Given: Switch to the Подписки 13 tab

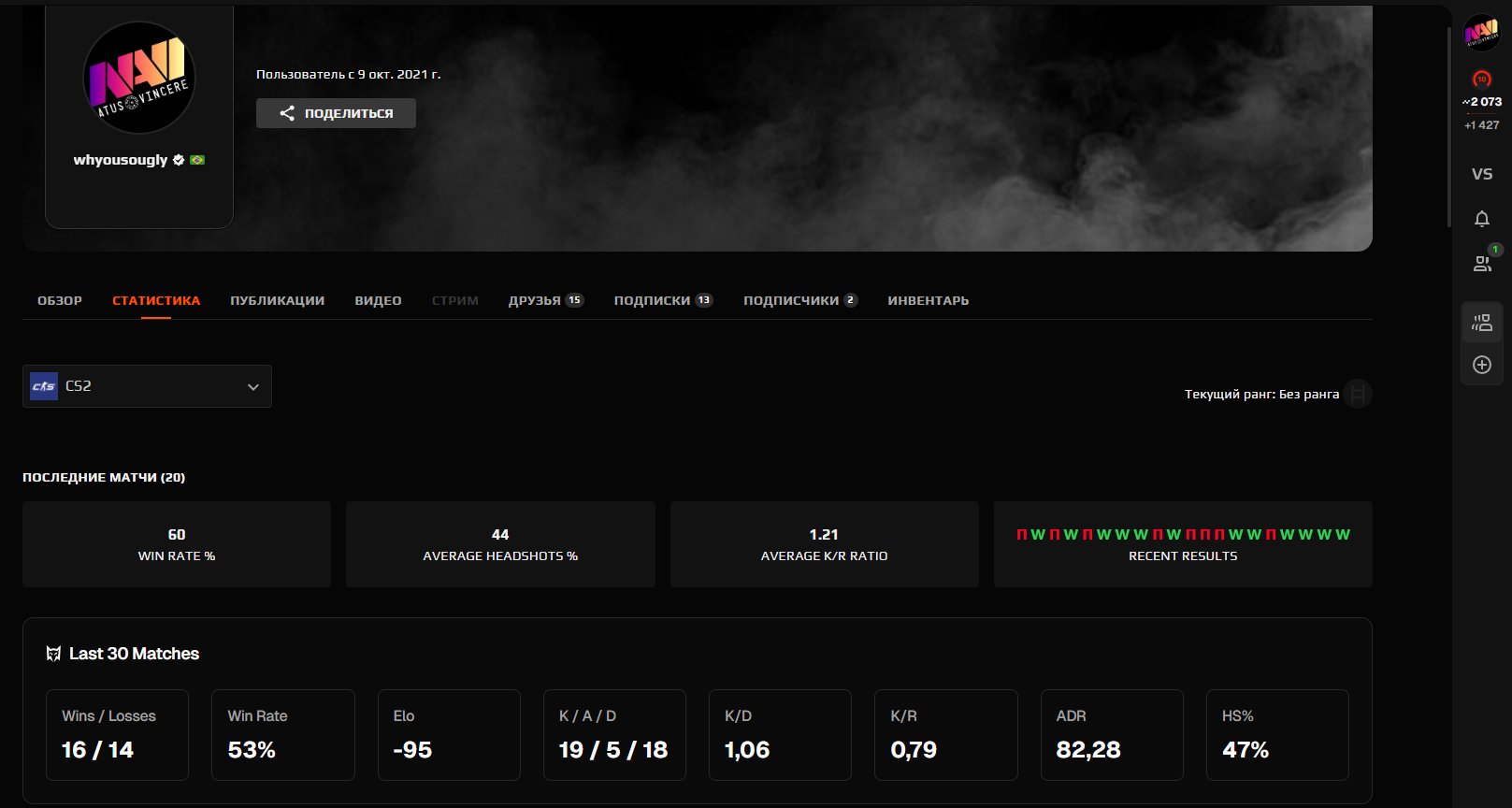Looking at the screenshot, I should (x=663, y=300).
